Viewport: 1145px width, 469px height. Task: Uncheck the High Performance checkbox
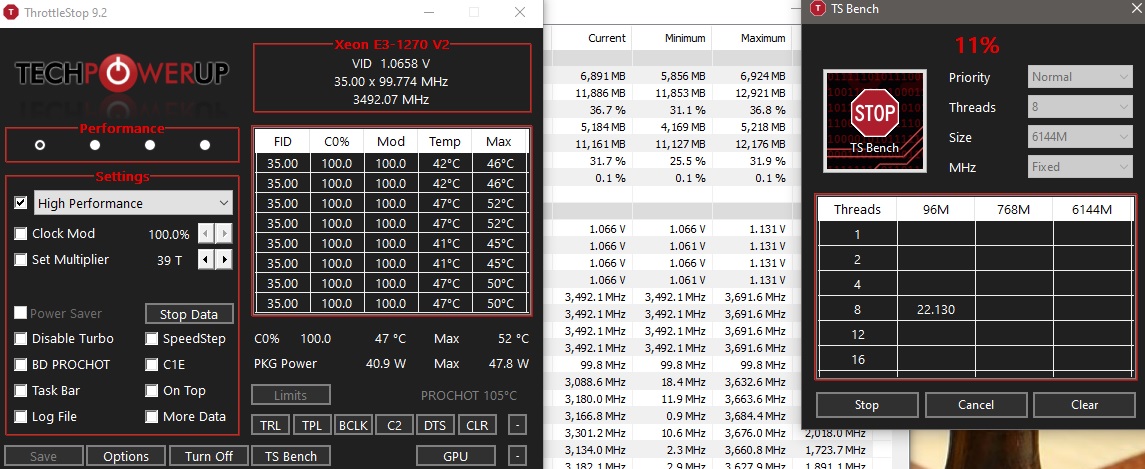coord(20,203)
